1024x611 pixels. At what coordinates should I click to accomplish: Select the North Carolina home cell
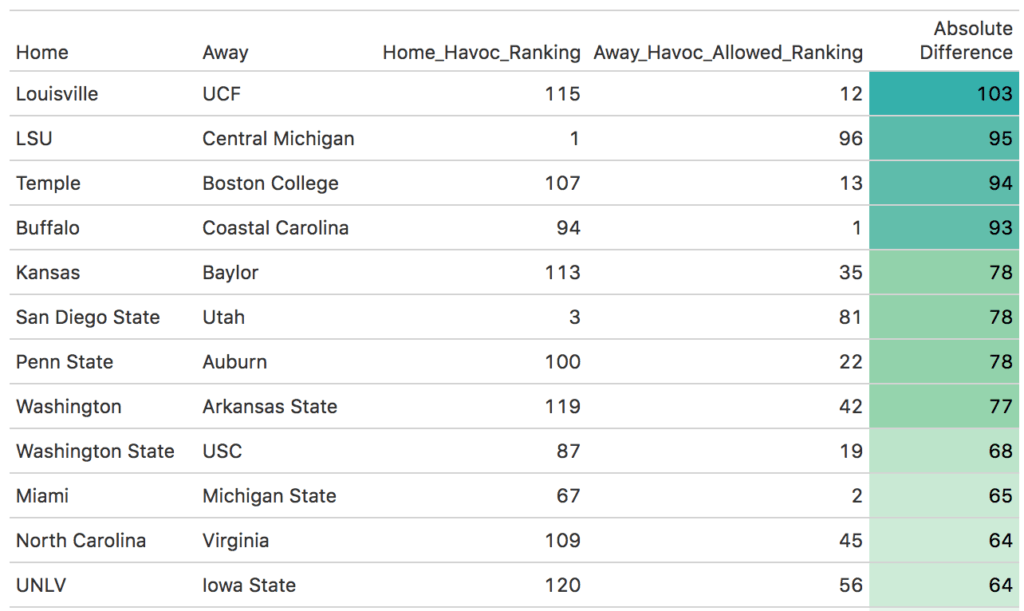click(x=81, y=540)
